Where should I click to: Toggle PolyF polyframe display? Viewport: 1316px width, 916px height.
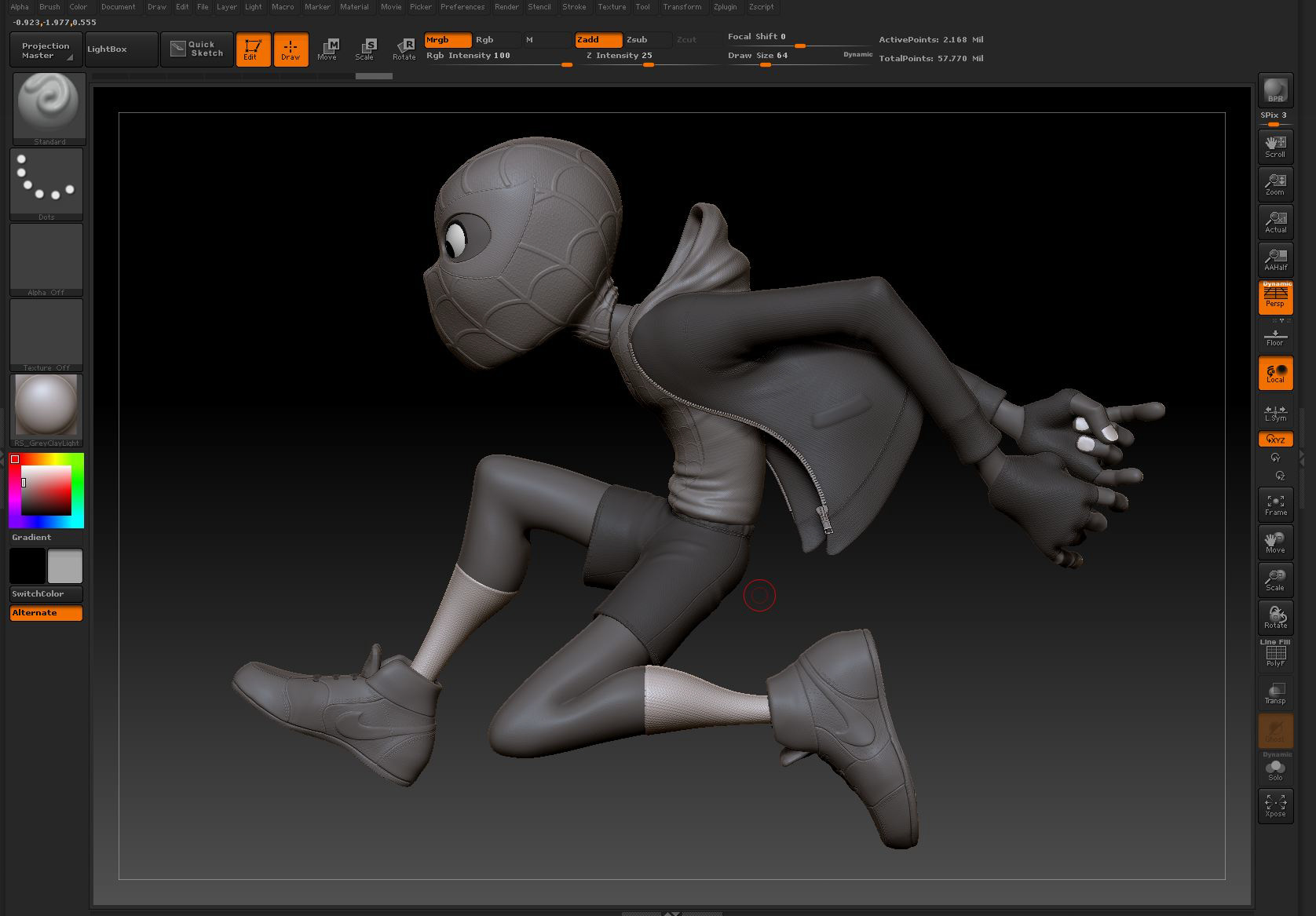[1275, 655]
